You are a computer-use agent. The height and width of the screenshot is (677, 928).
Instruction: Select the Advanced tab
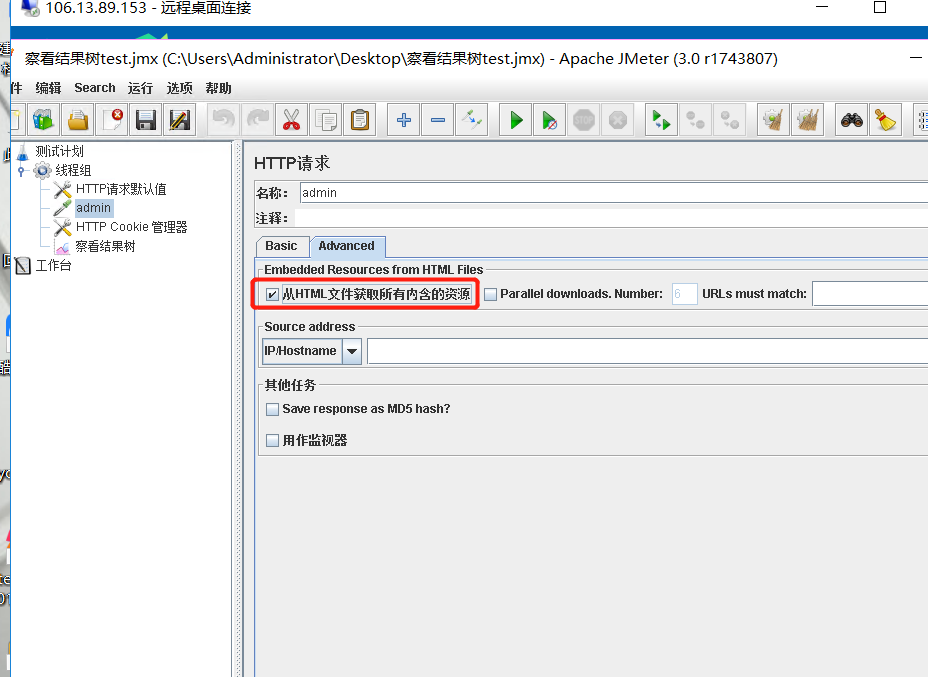tap(347, 246)
